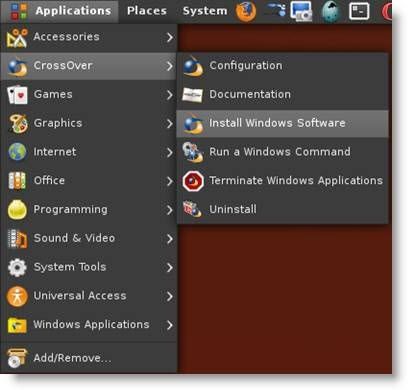Select the Office menu label
Viewport: 408px width, 390px height.
(x=49, y=181)
